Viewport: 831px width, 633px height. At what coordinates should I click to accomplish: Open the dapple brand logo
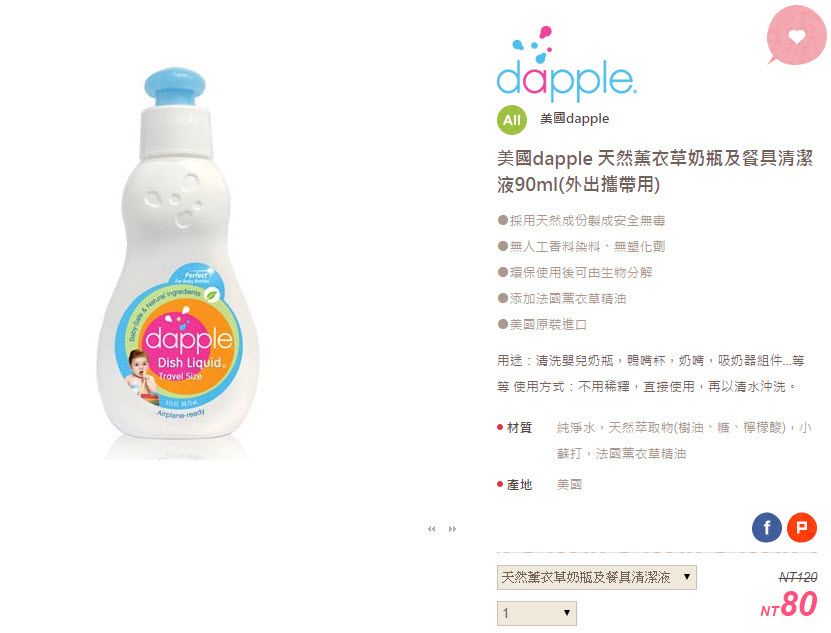coord(566,64)
